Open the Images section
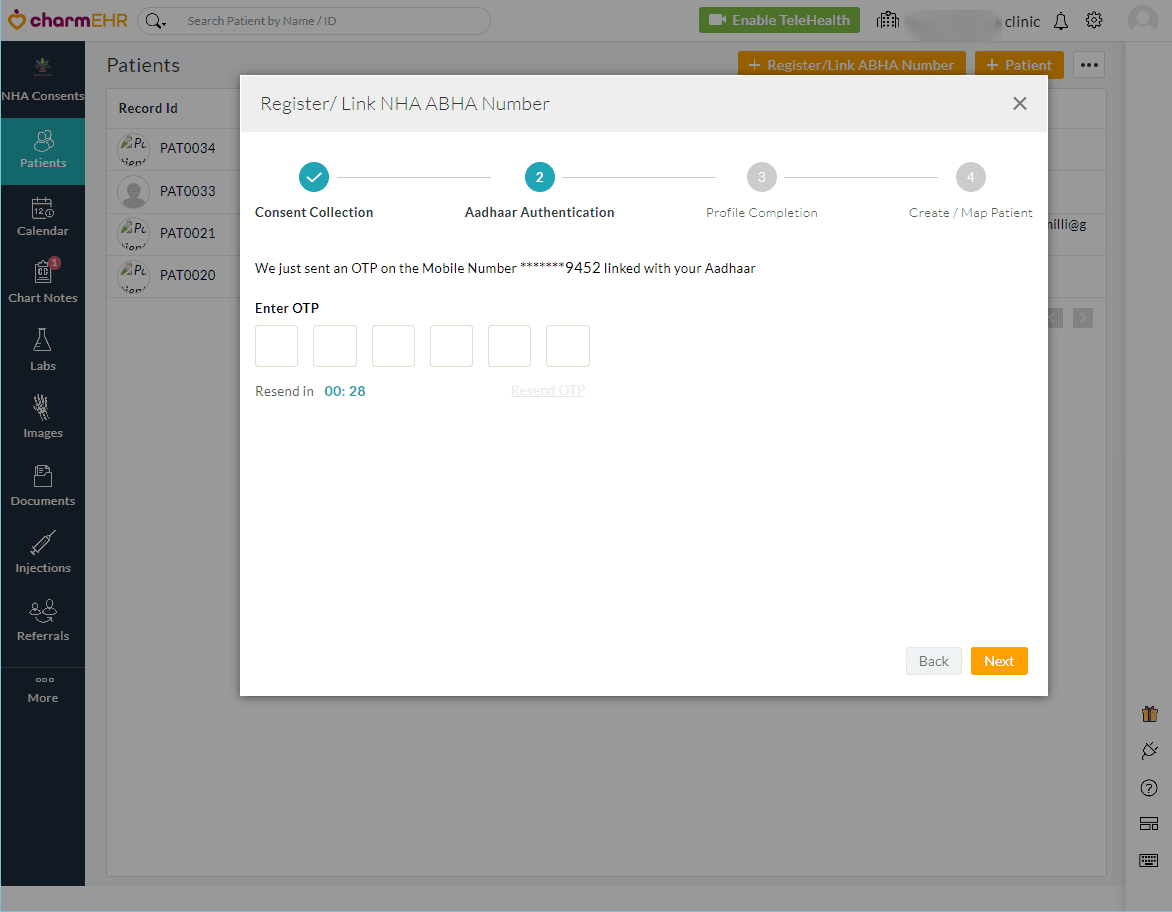The height and width of the screenshot is (912, 1172). point(43,417)
